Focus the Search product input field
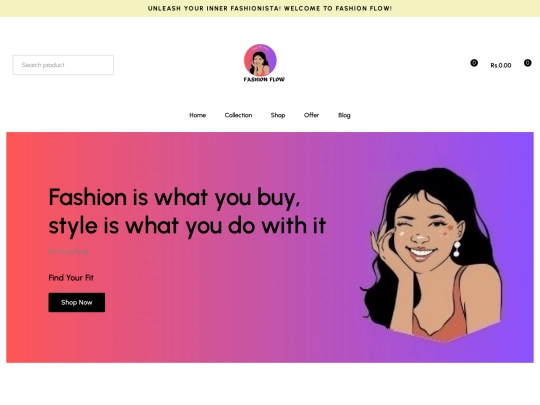The height and width of the screenshot is (405, 540). (x=63, y=65)
